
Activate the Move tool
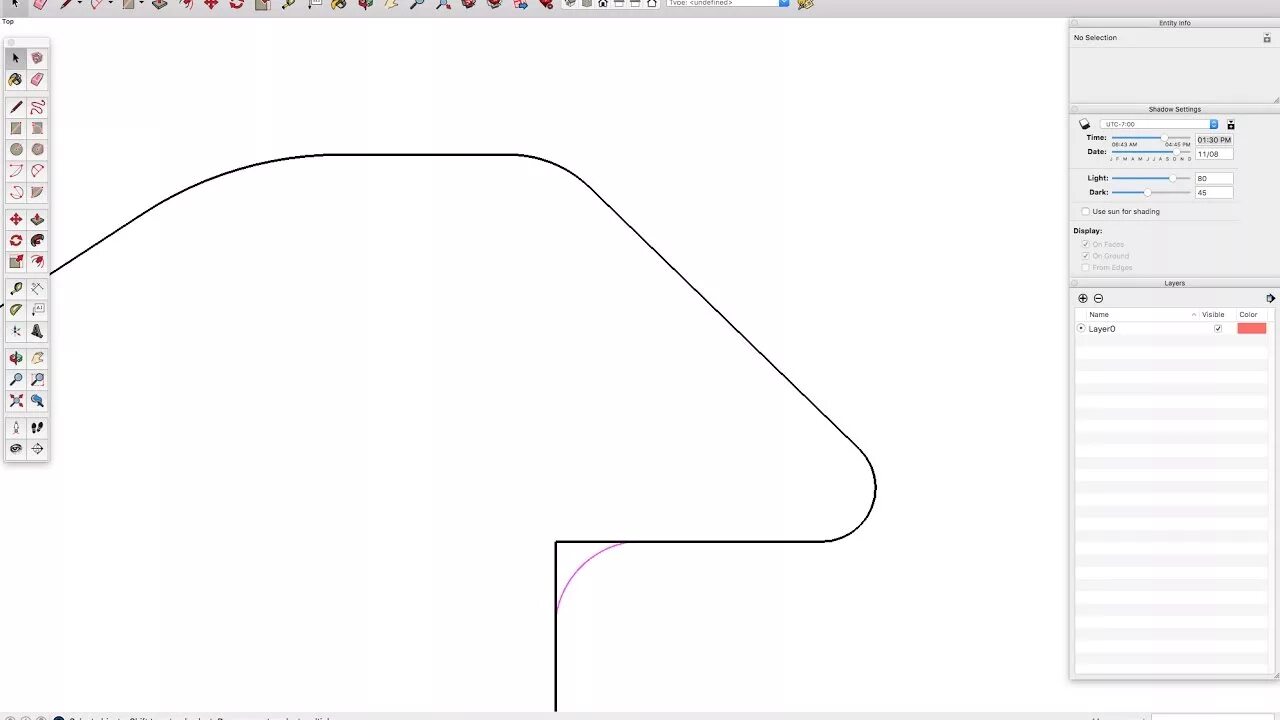click(x=16, y=219)
